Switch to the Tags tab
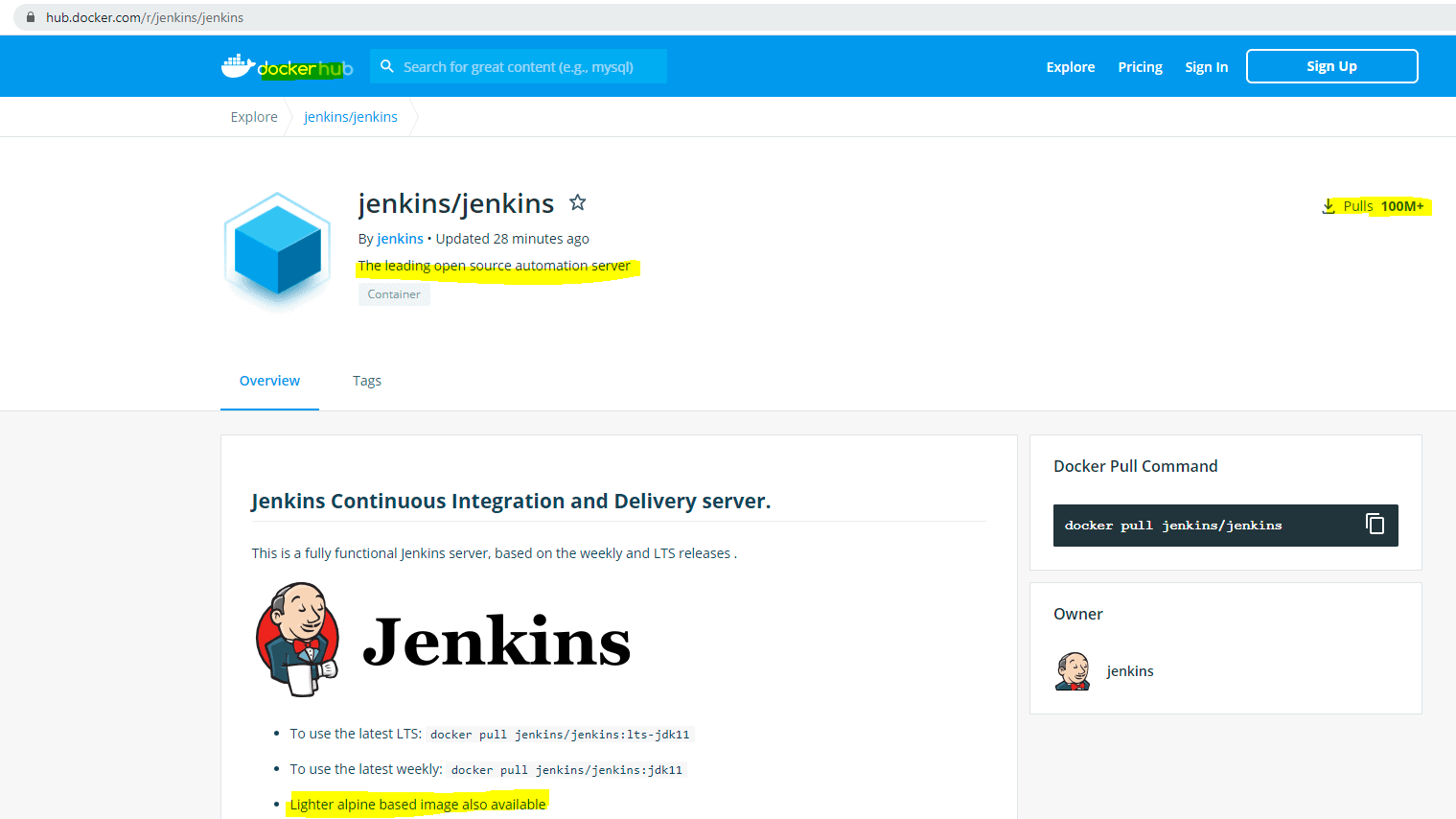 [x=367, y=380]
